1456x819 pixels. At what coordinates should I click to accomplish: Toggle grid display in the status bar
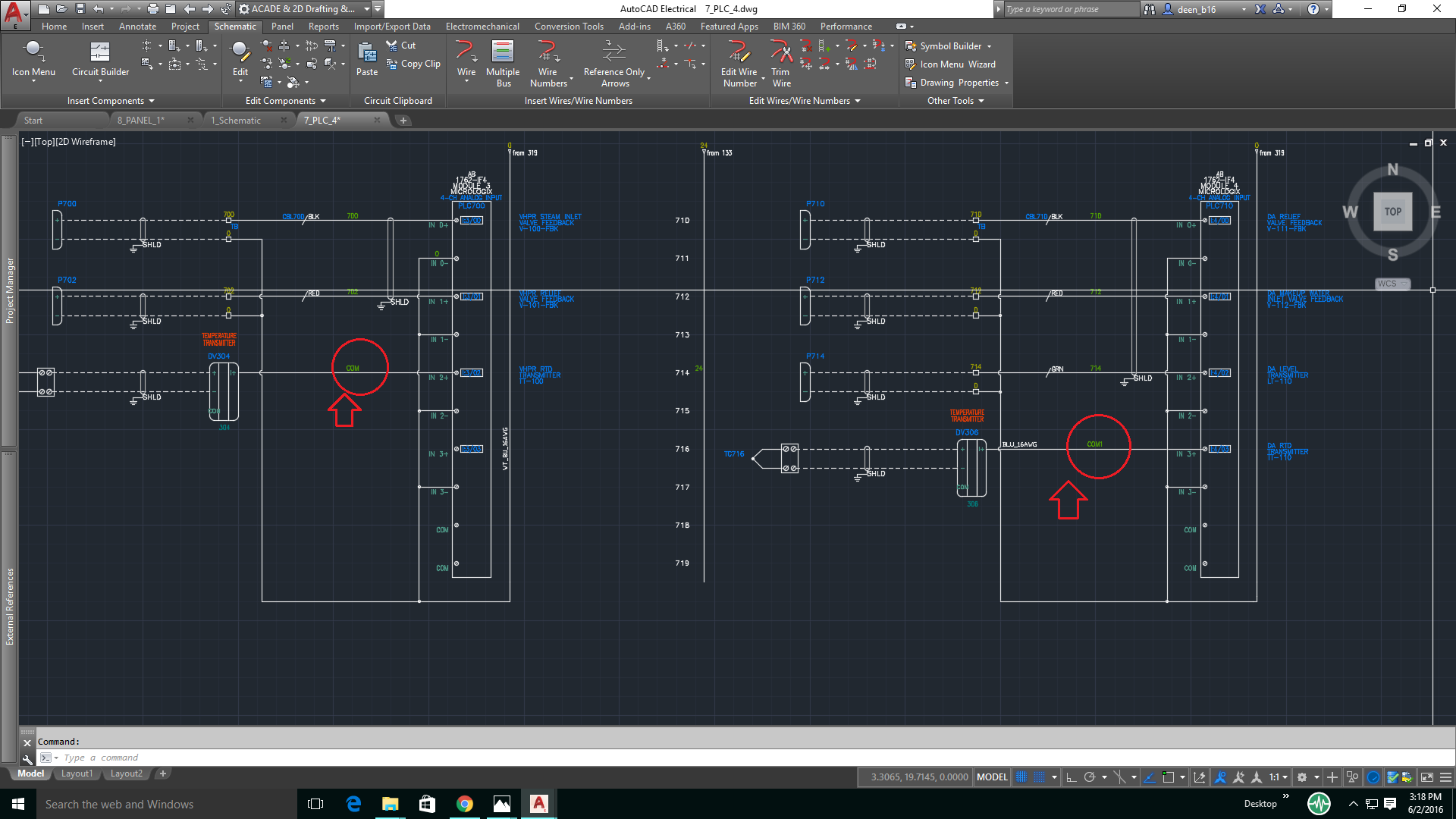coord(1020,777)
